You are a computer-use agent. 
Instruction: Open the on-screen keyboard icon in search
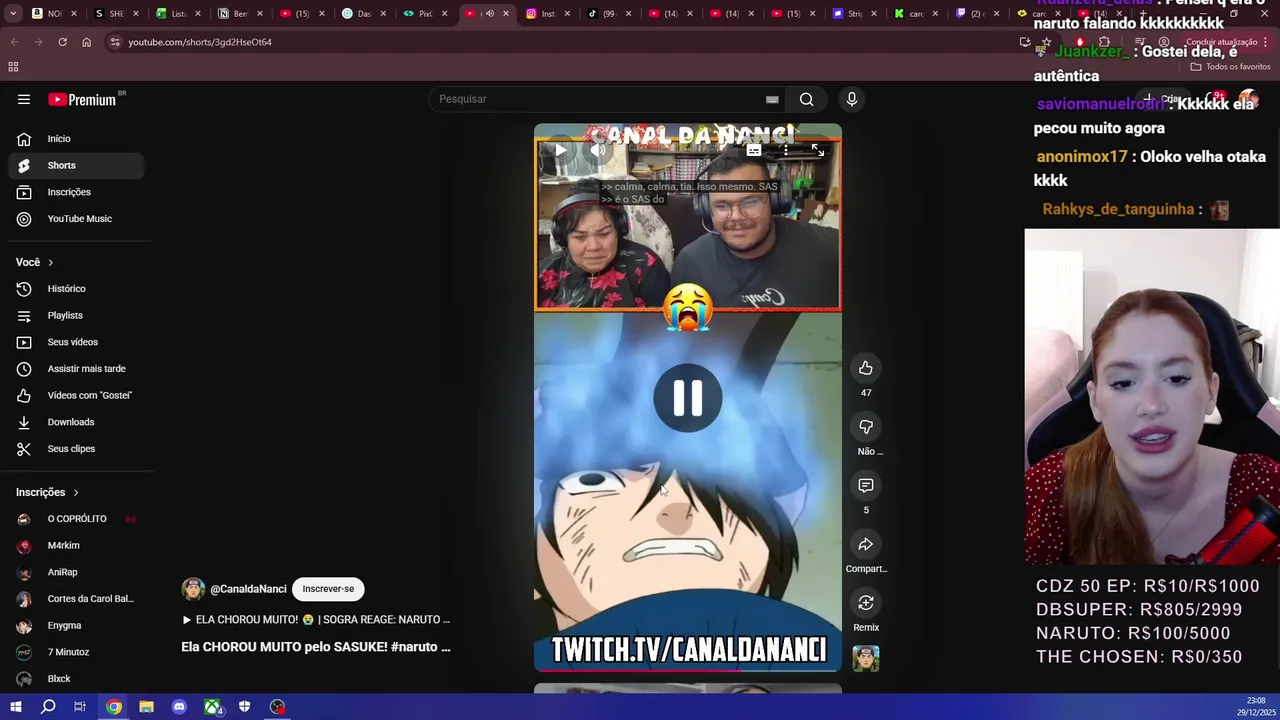[x=772, y=99]
